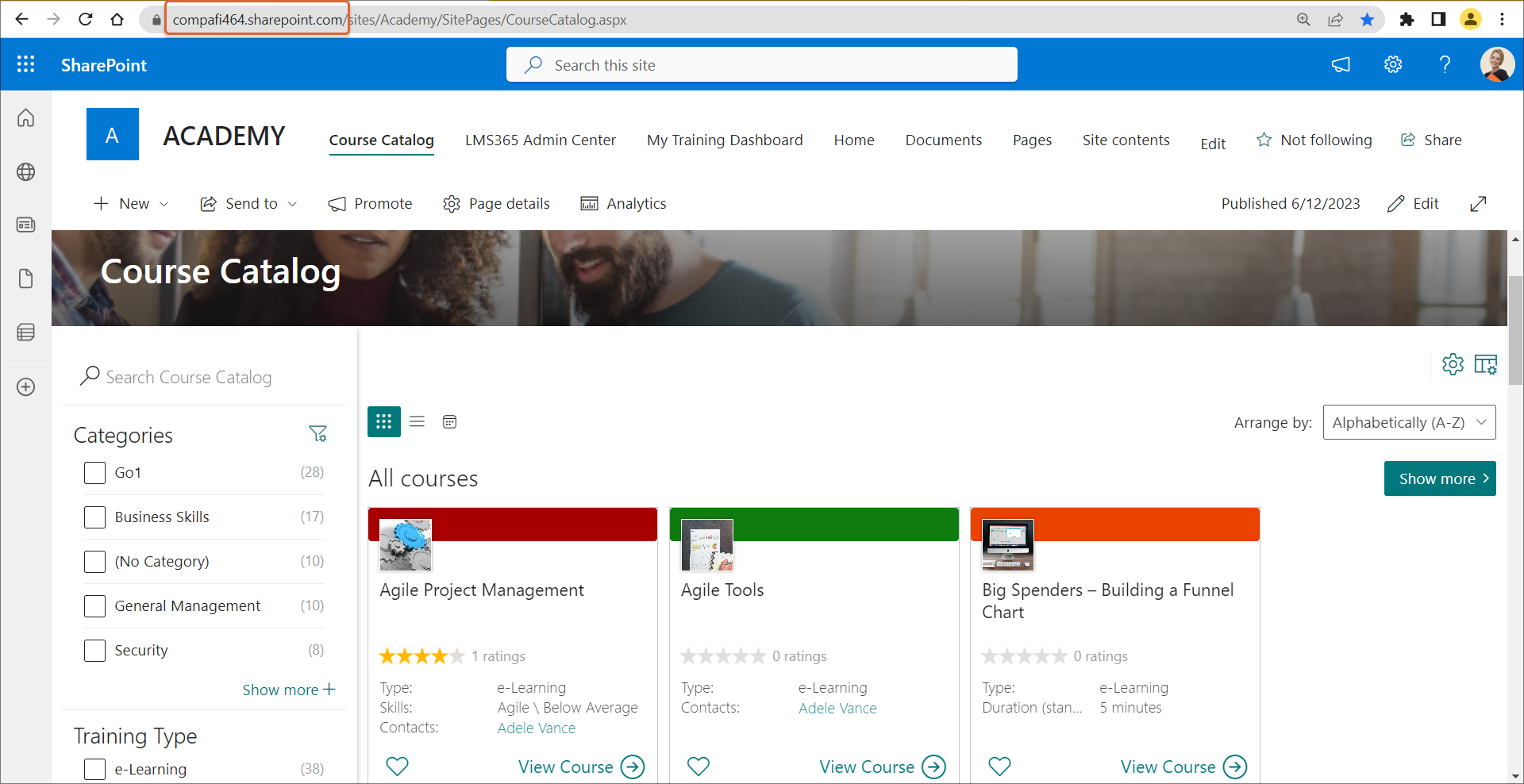This screenshot has width=1524, height=784.
Task: Tick the Business Skills category checkbox
Action: click(94, 517)
